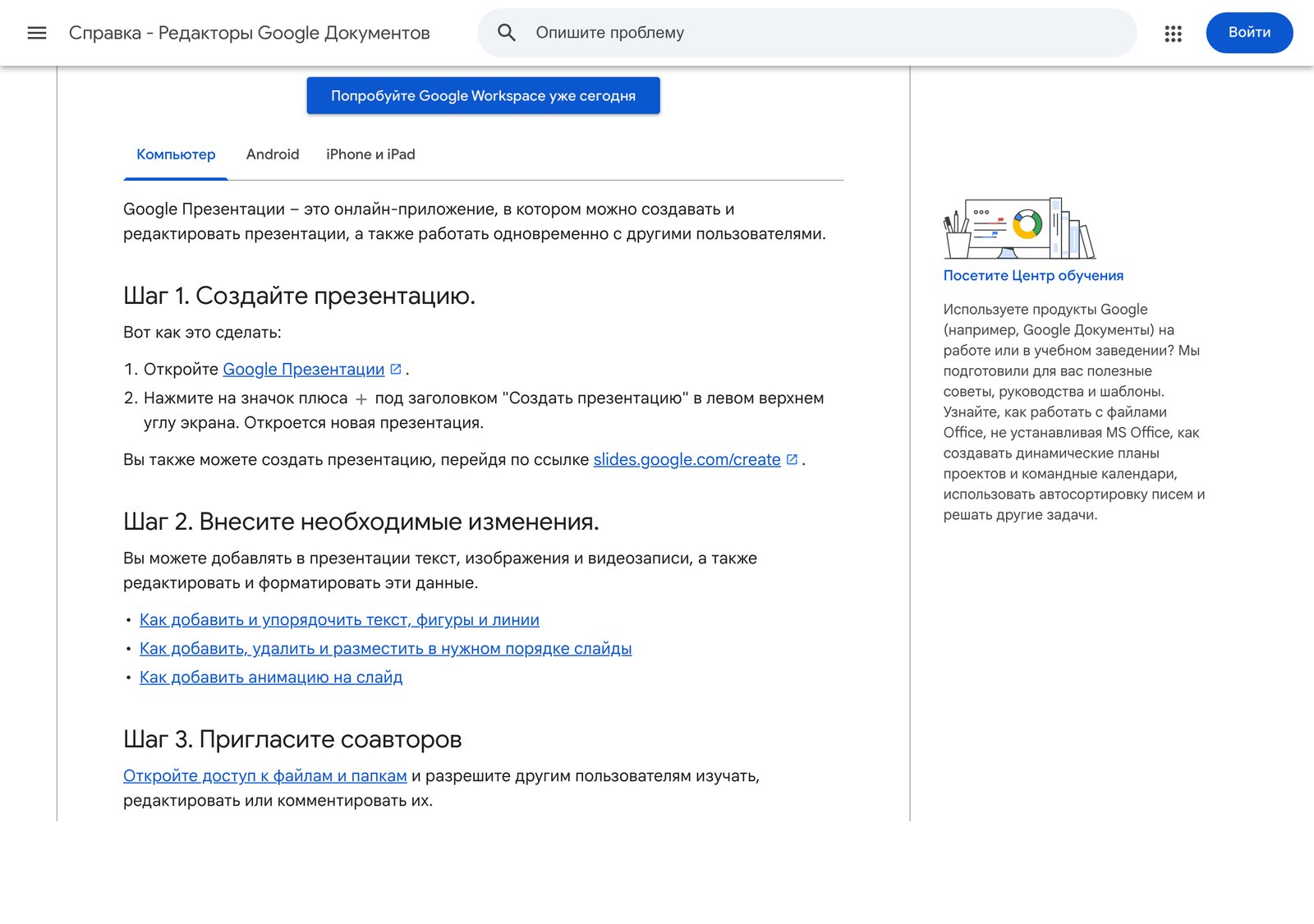Click the external link icon after slides.google.com/create
This screenshot has width=1314, height=924.
[x=792, y=459]
